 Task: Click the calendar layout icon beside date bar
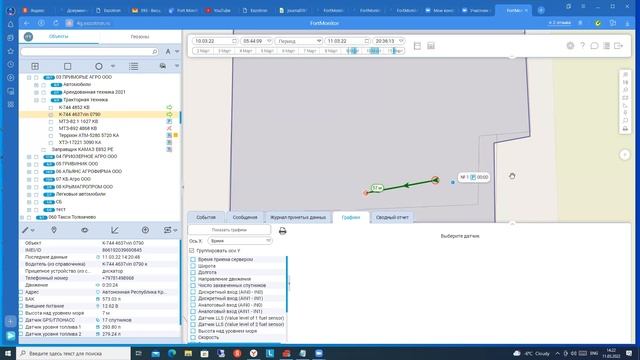coord(417,46)
